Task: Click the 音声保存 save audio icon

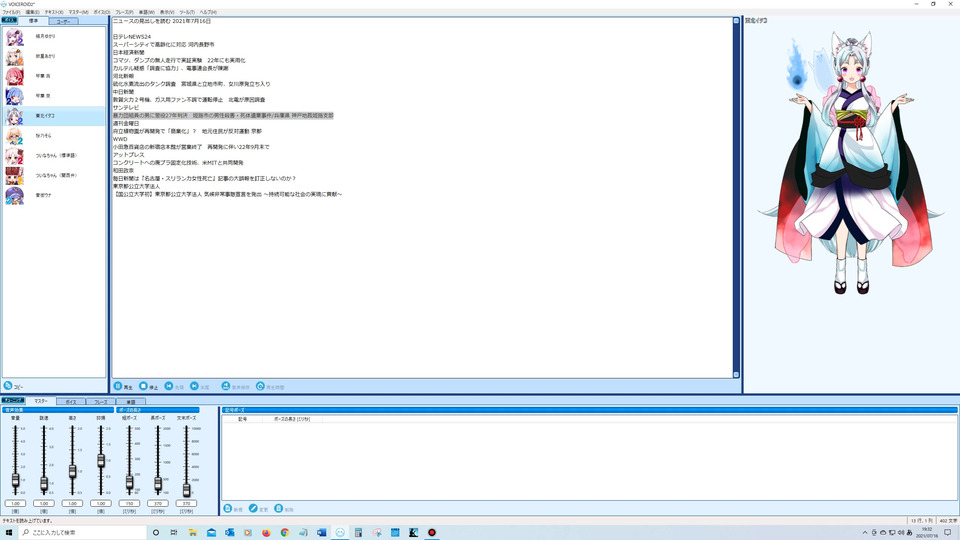Action: tap(225, 386)
